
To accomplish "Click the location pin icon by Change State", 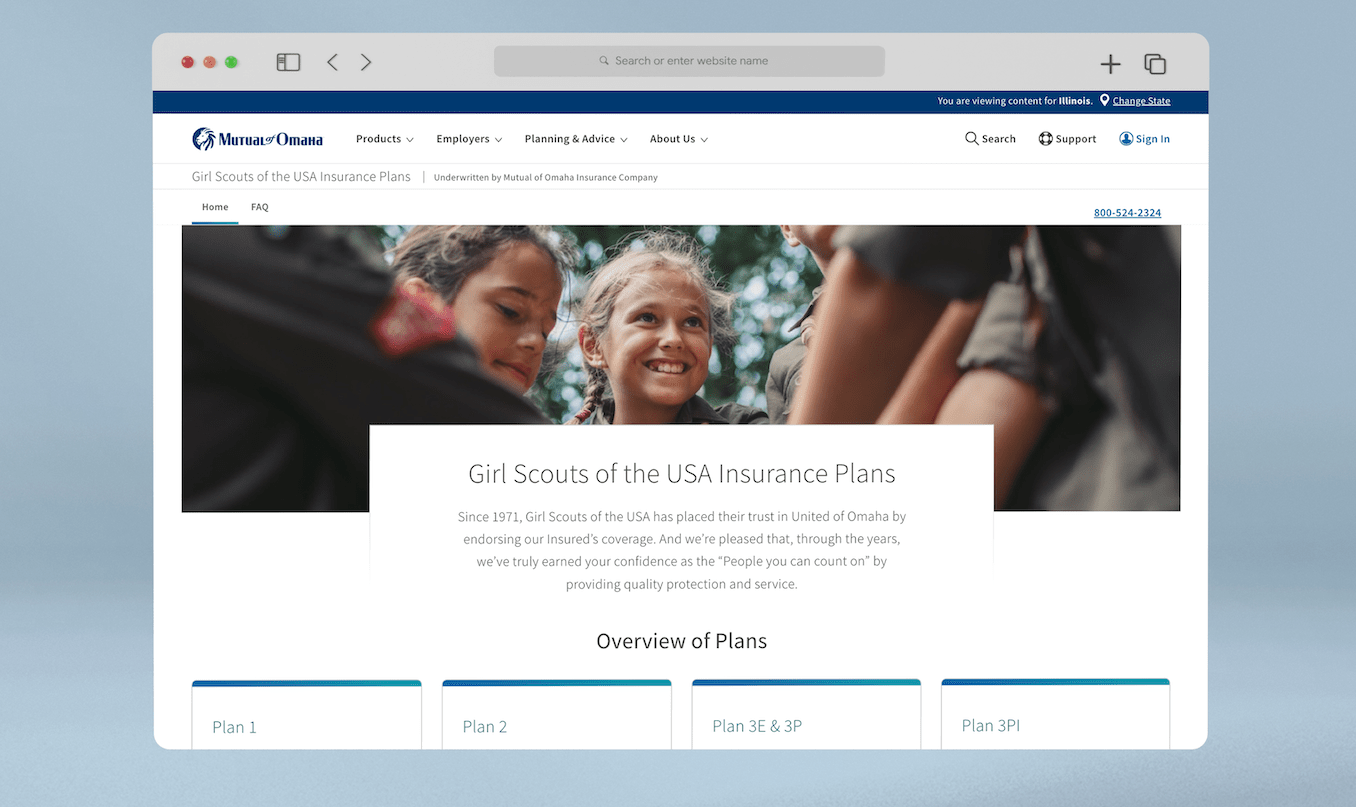I will 1104,101.
